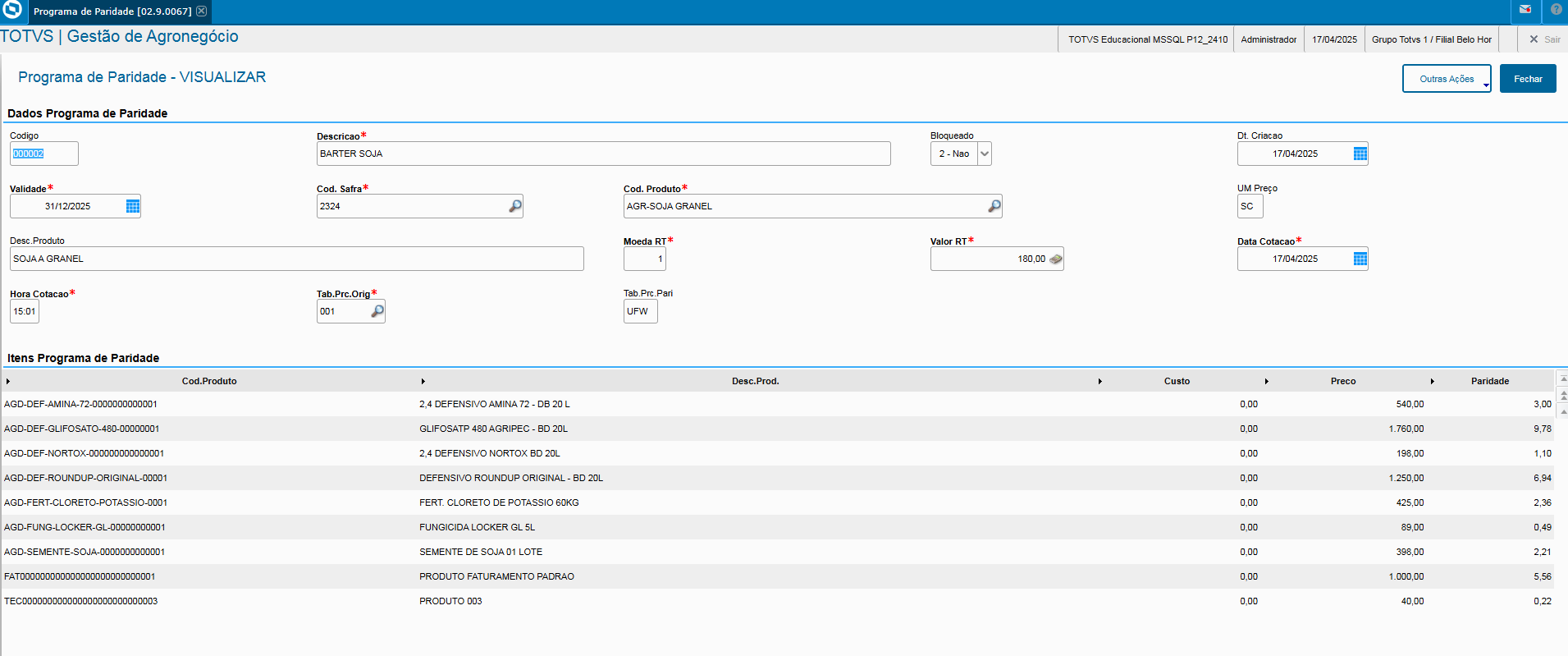This screenshot has width=1568, height=656.
Task: Open the Dt. Criacao calendar picker
Action: coord(1360,154)
